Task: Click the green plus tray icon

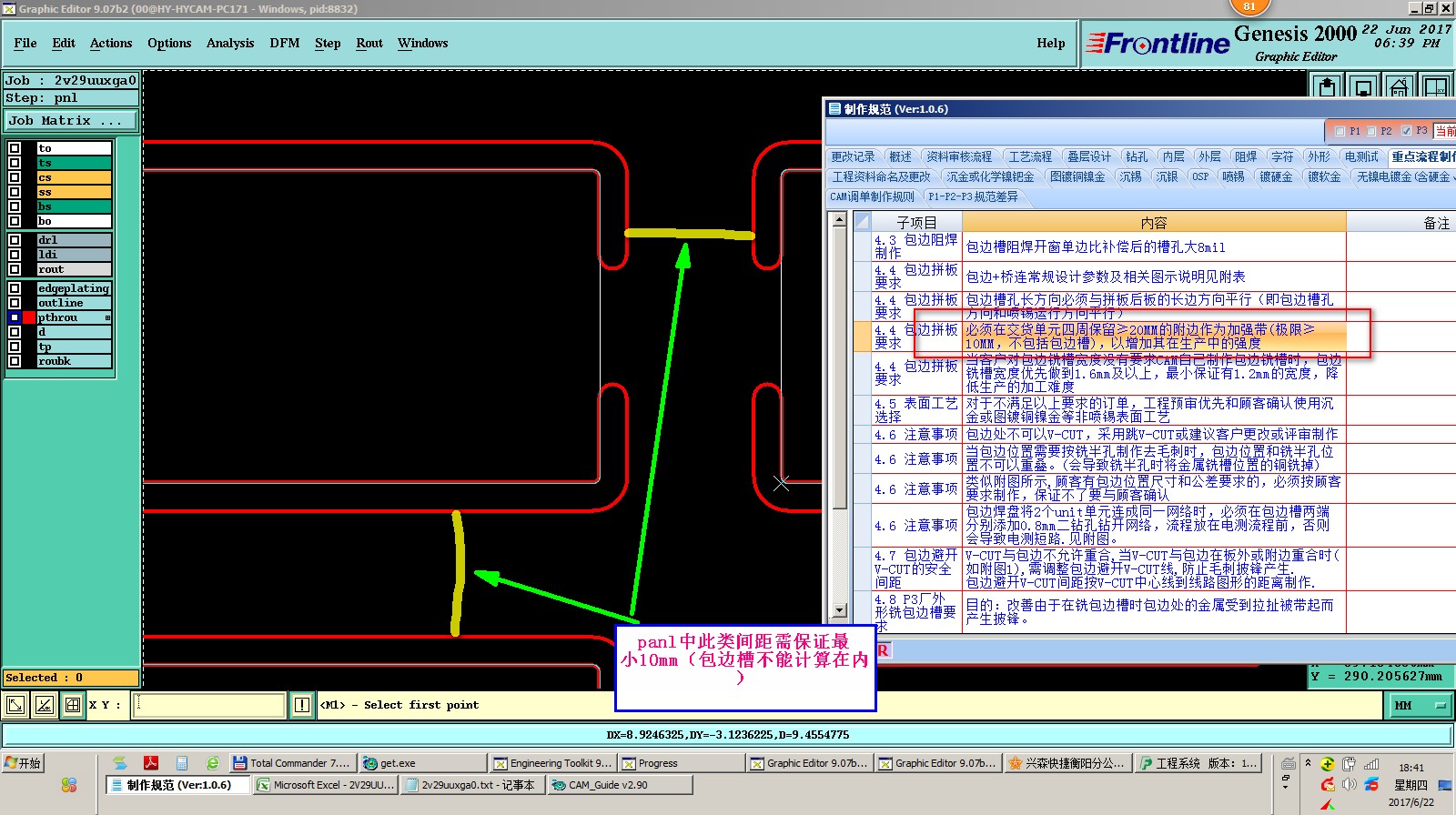Action: (1328, 764)
